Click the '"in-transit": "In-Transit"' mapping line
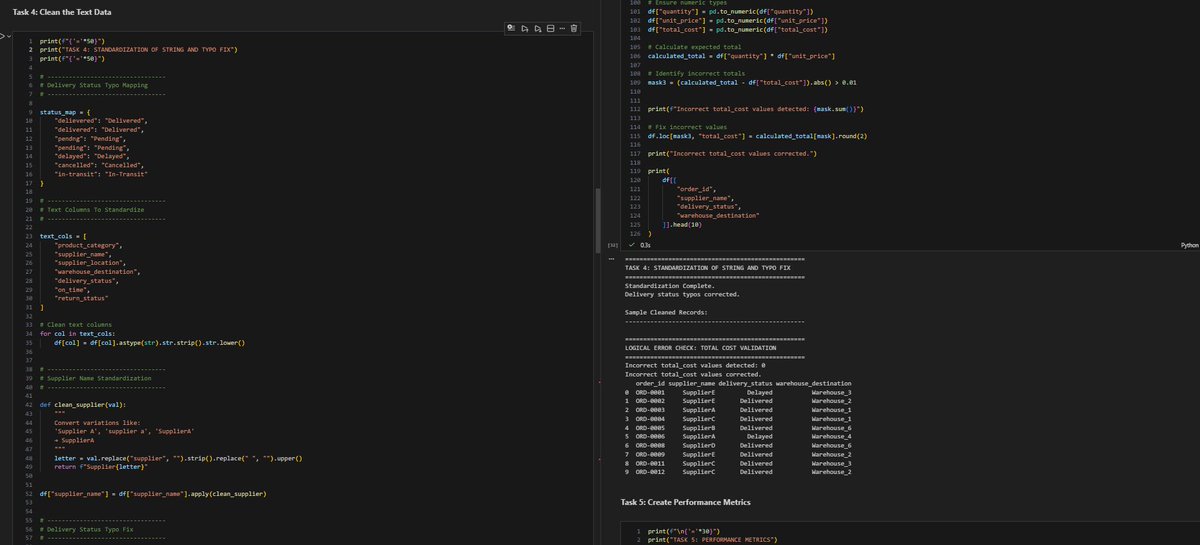This screenshot has height=545, width=1200. 101,174
